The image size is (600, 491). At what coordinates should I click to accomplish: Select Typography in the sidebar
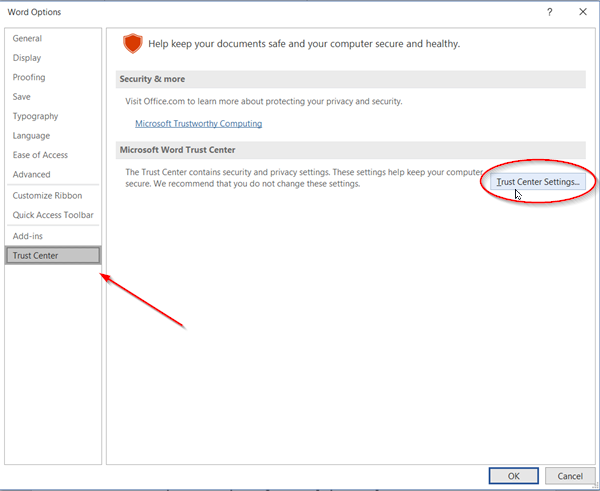[x=35, y=116]
